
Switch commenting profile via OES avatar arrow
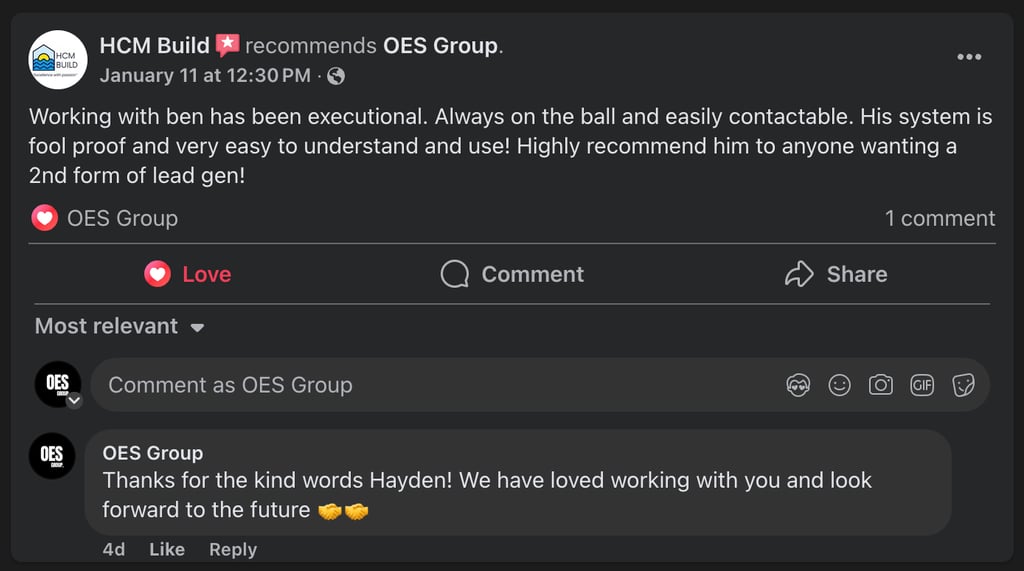[74, 400]
